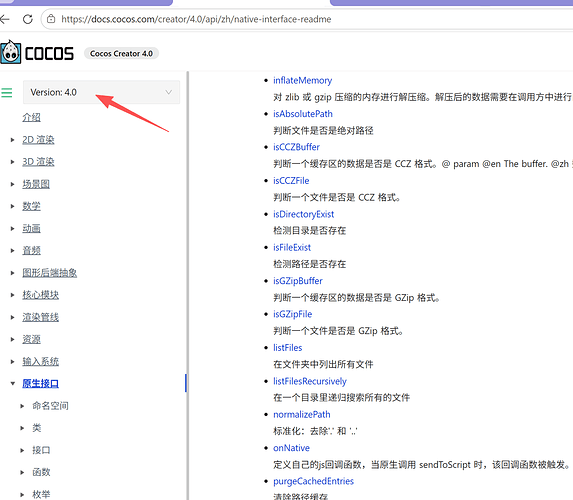Image resolution: width=573 pixels, height=500 pixels.
Task: Expand the 2D 渲染 tree item
Action: (12, 140)
